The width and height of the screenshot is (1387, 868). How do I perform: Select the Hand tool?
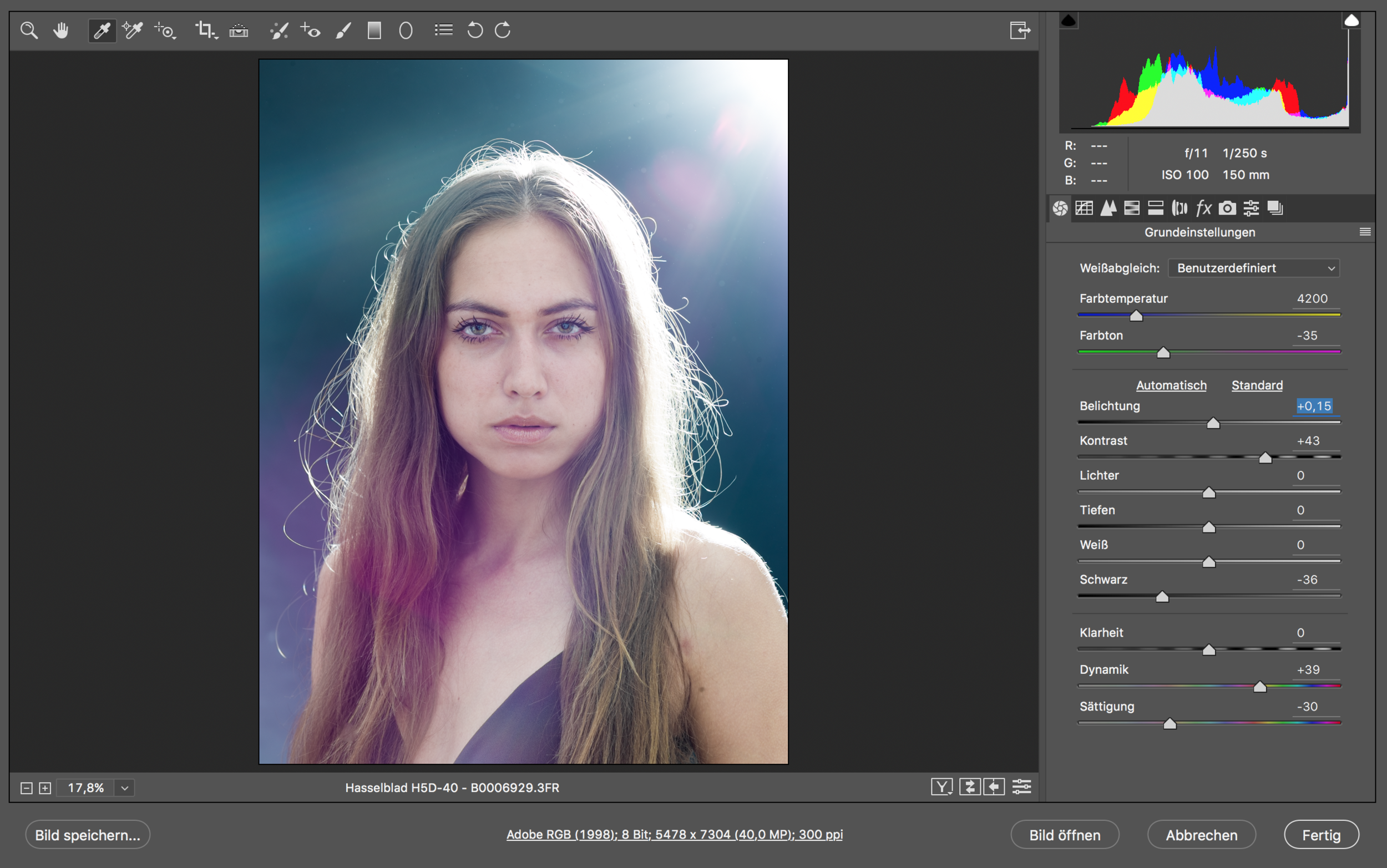click(61, 31)
